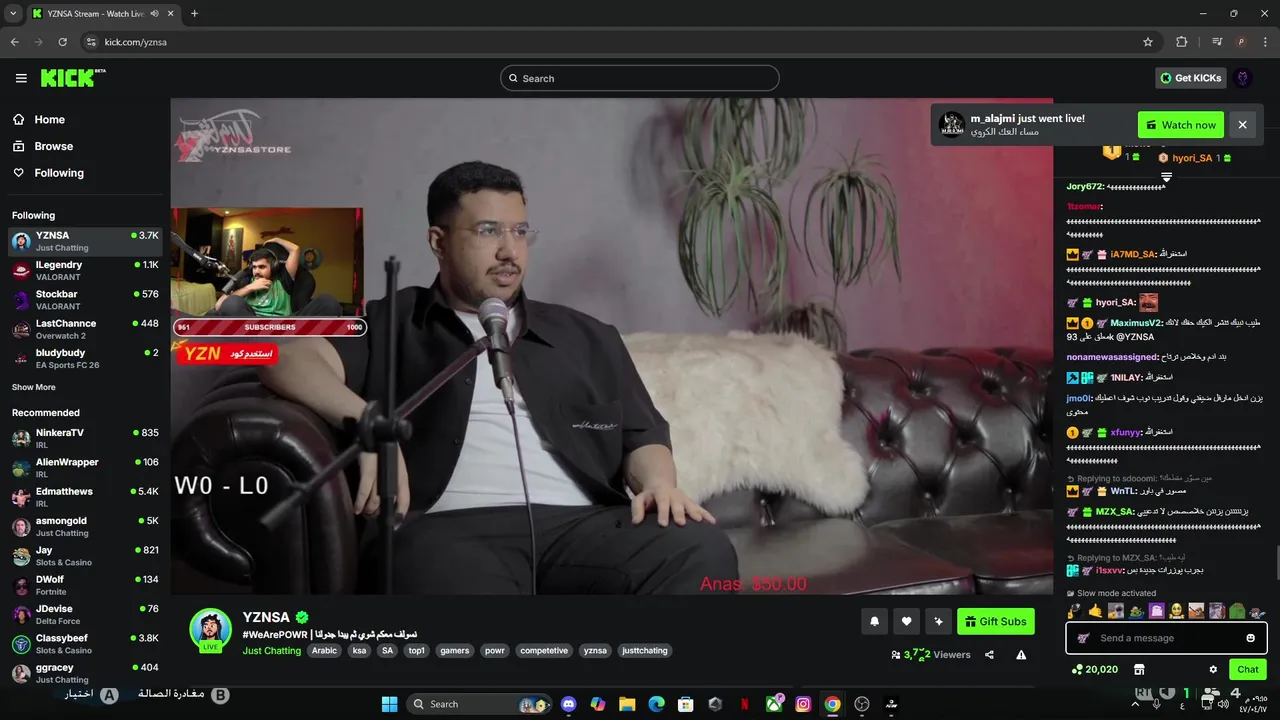Click the green Chat send button
1280x720 pixels.
(1248, 669)
